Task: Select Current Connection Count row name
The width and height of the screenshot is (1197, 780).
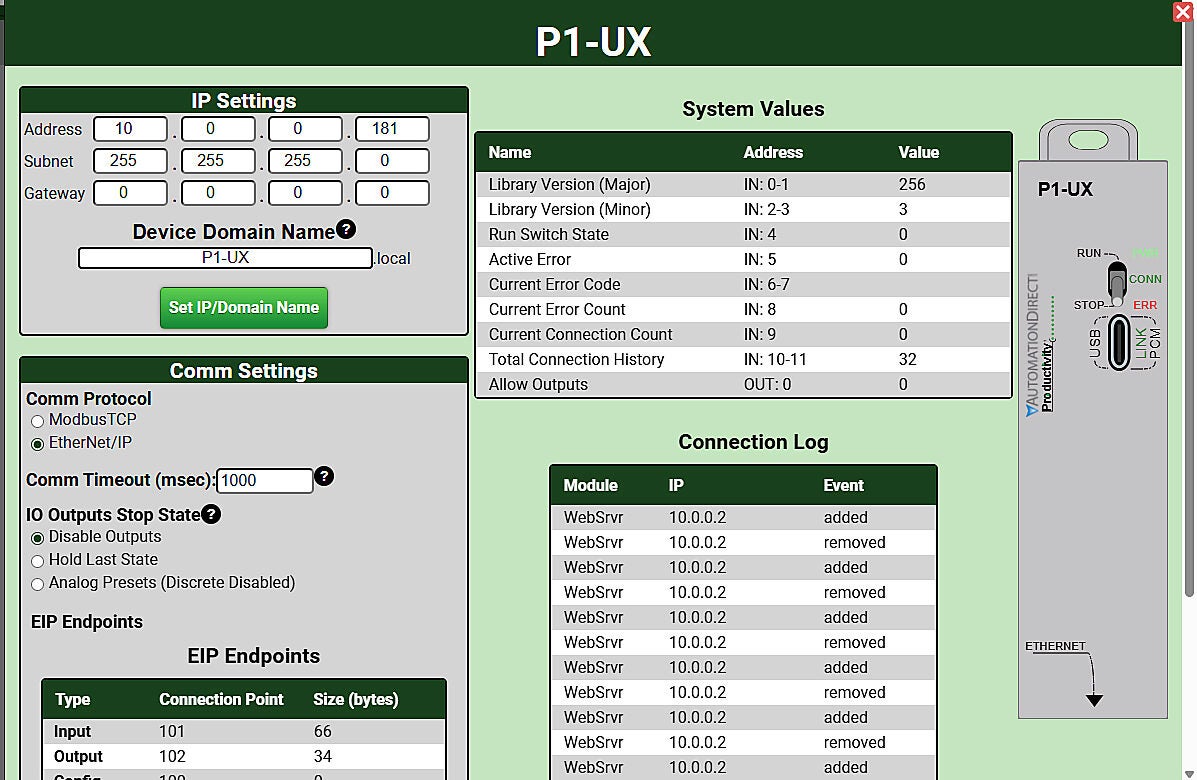Action: click(580, 335)
